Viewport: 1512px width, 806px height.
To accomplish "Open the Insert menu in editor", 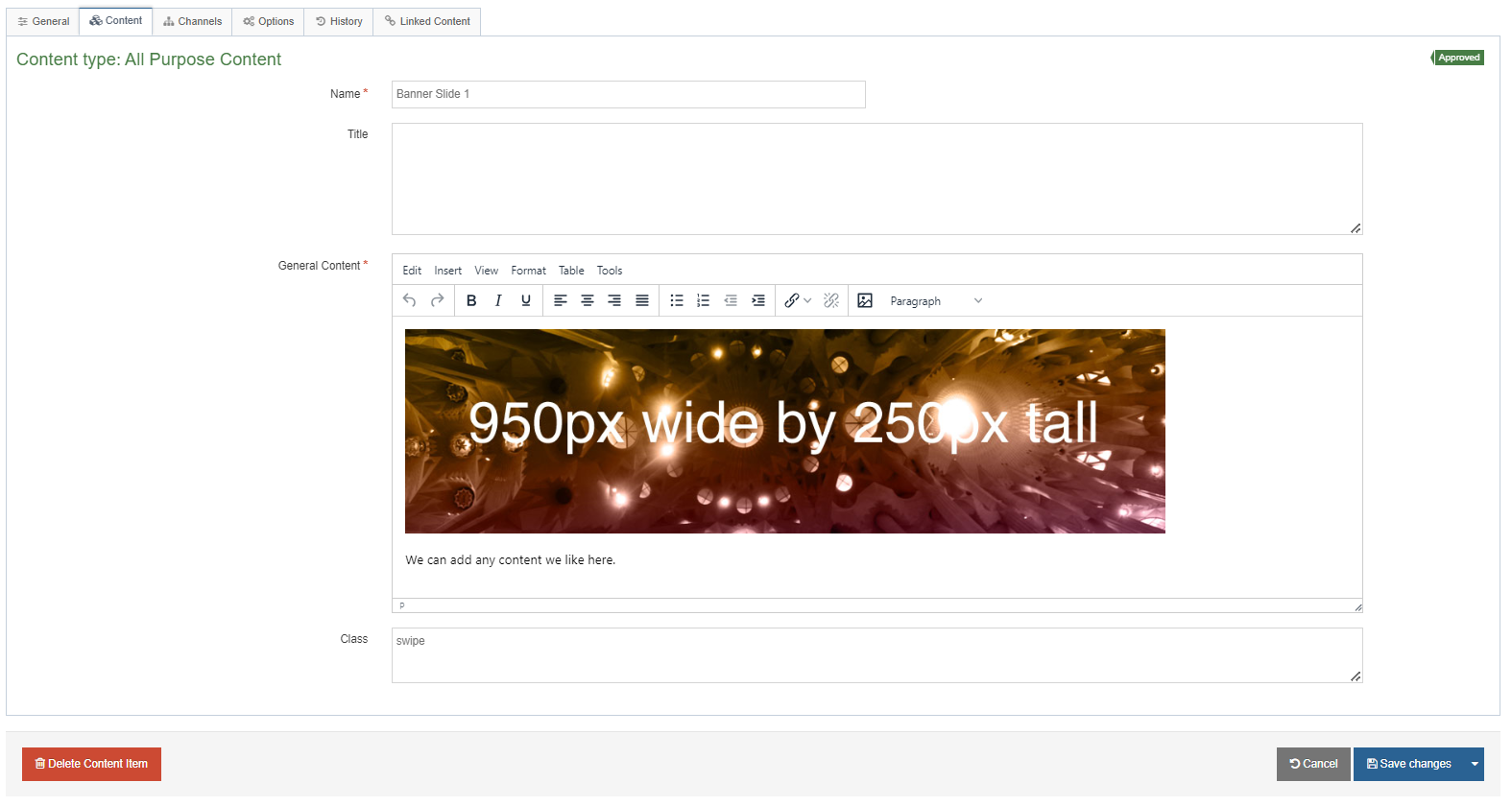I will tap(447, 271).
